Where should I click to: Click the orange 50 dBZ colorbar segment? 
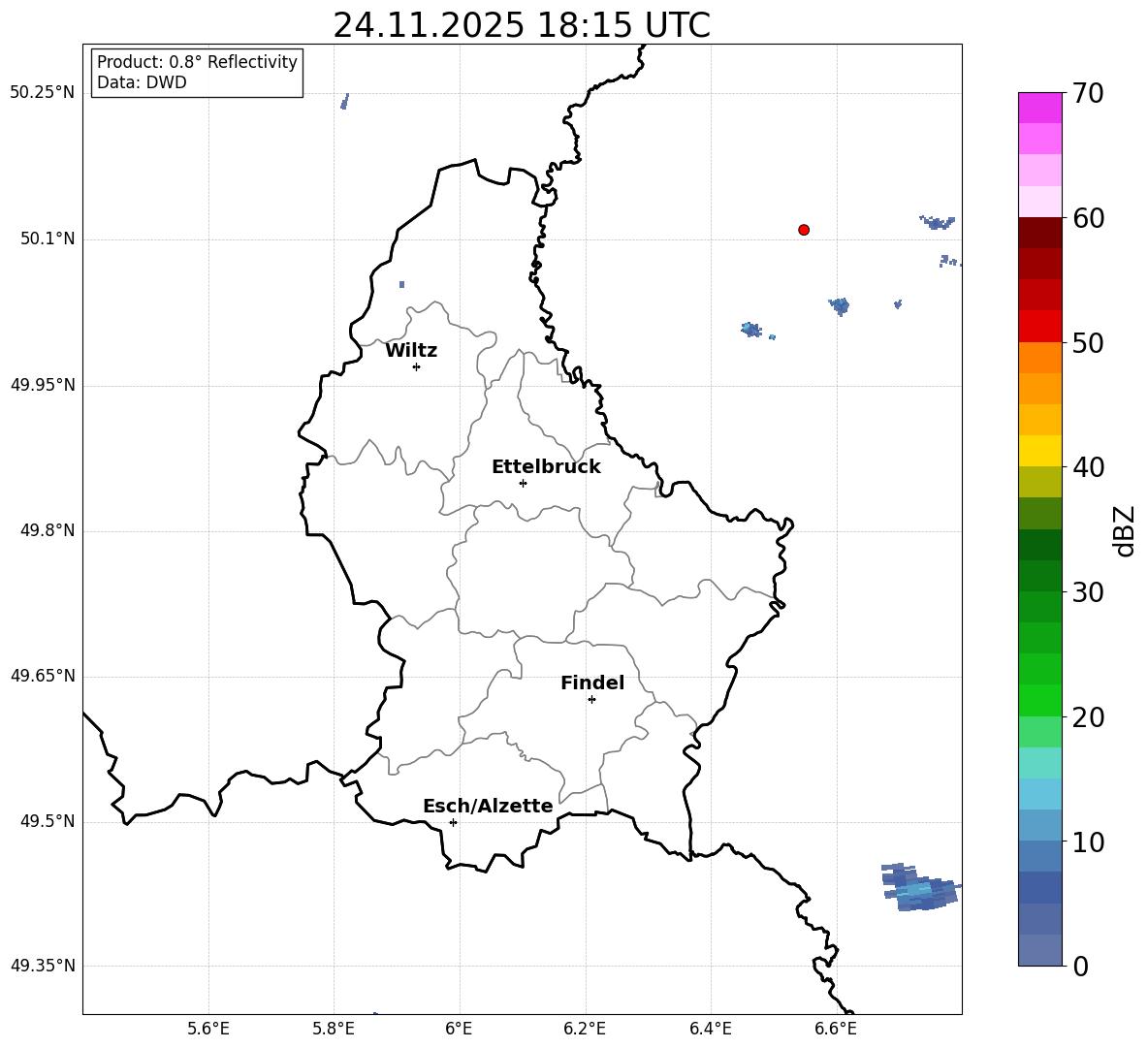1039,357
